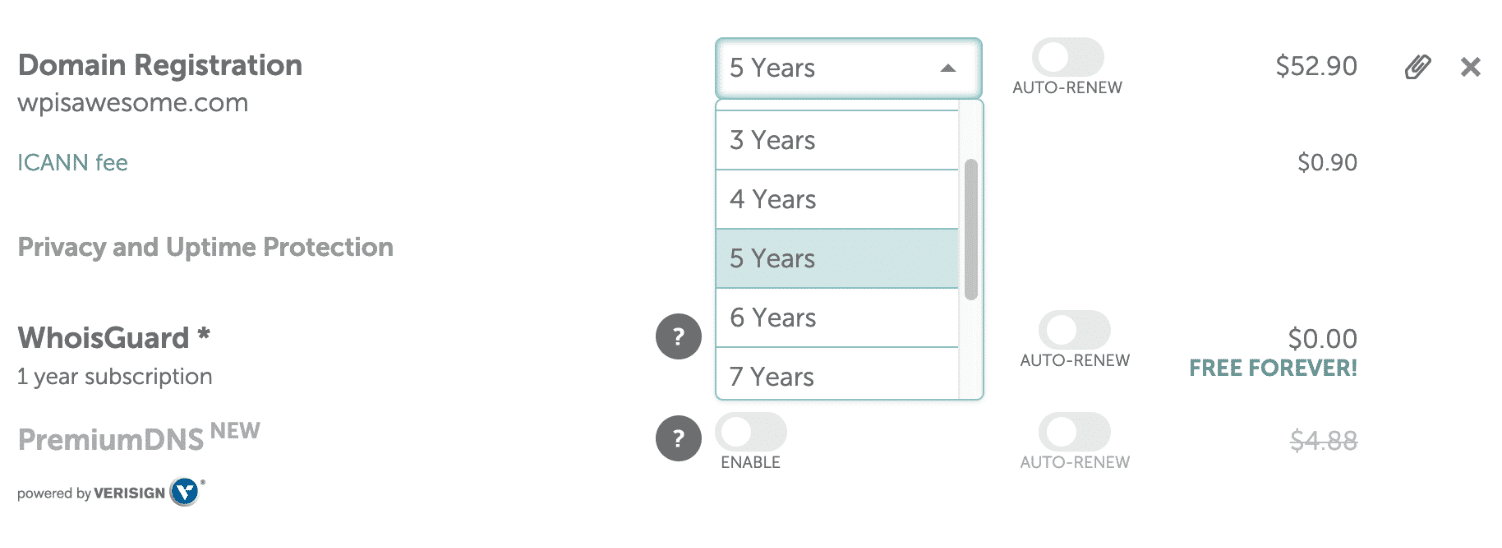Click the PremiumDNS help question mark icon

(x=678, y=438)
